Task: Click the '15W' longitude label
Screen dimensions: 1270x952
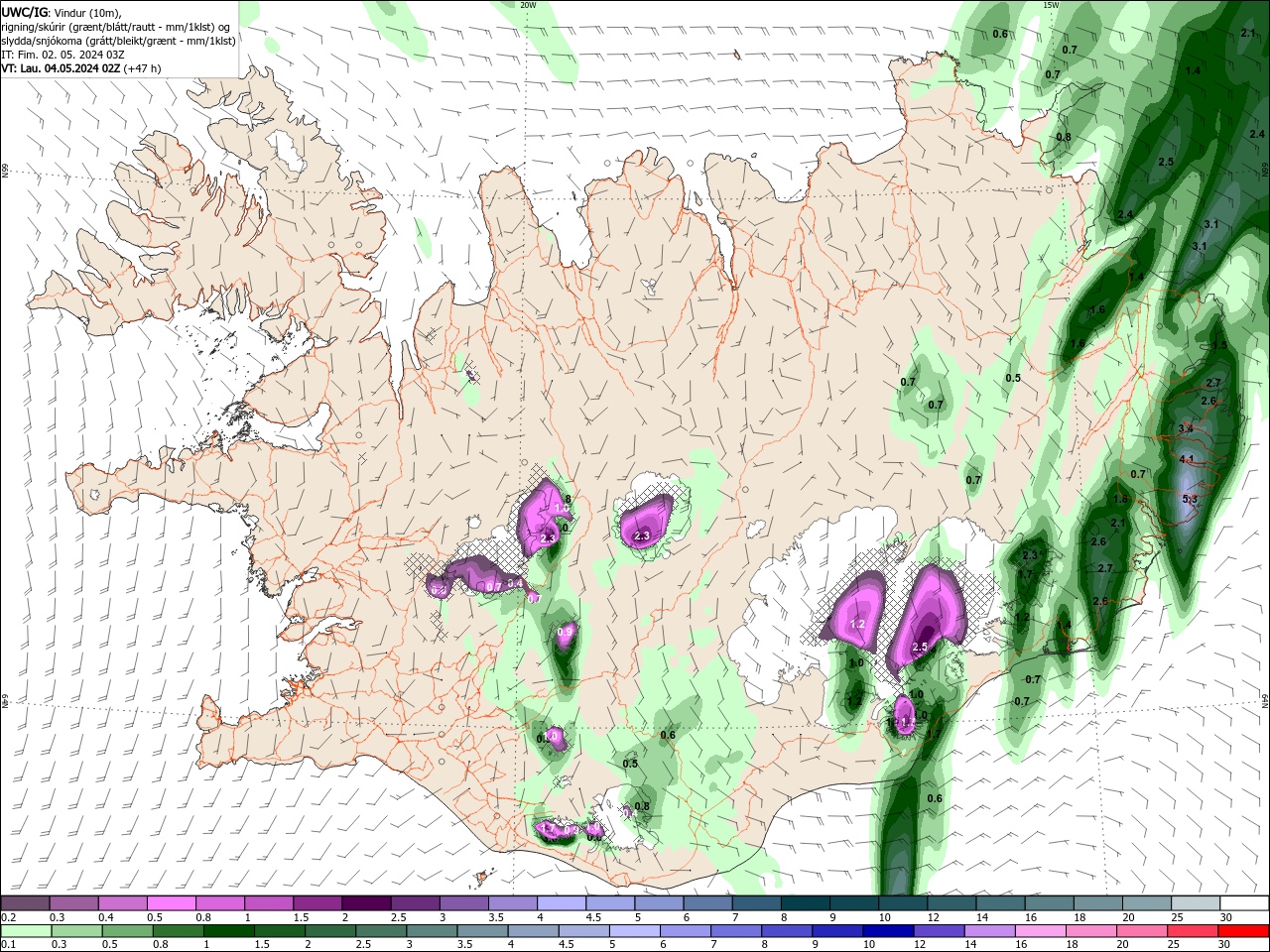Action: (x=1051, y=5)
